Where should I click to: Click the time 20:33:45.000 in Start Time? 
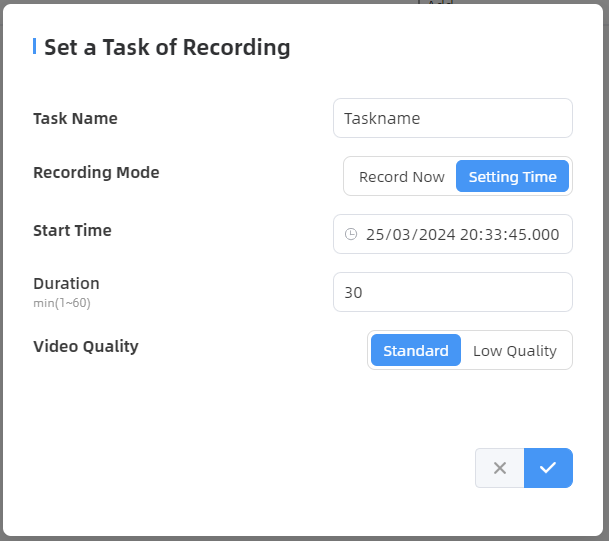[x=510, y=234]
